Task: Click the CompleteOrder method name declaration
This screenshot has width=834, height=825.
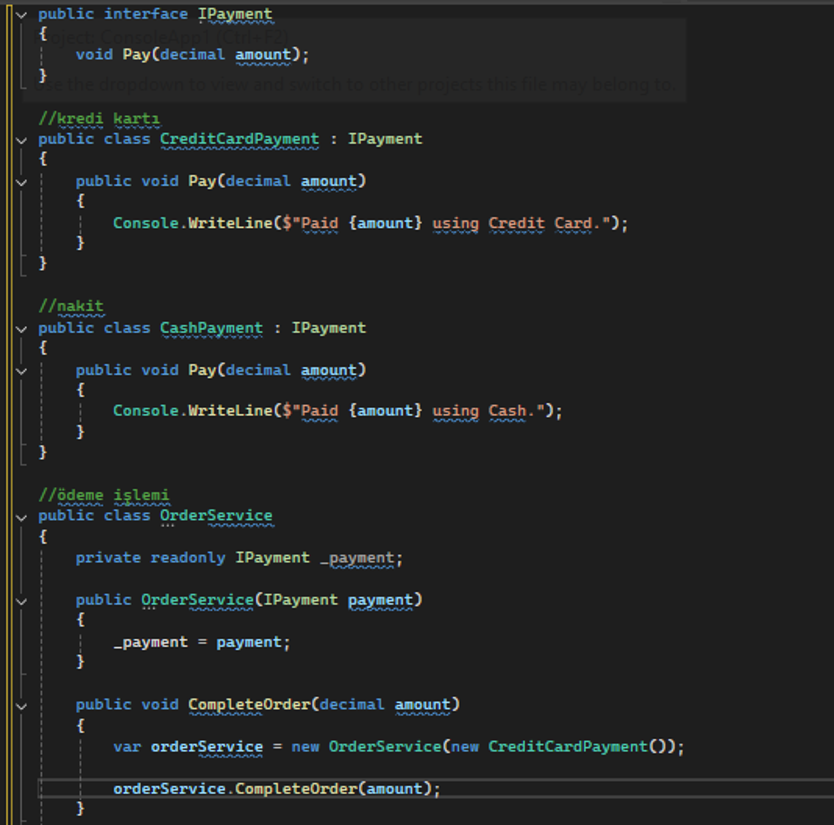Action: click(249, 705)
